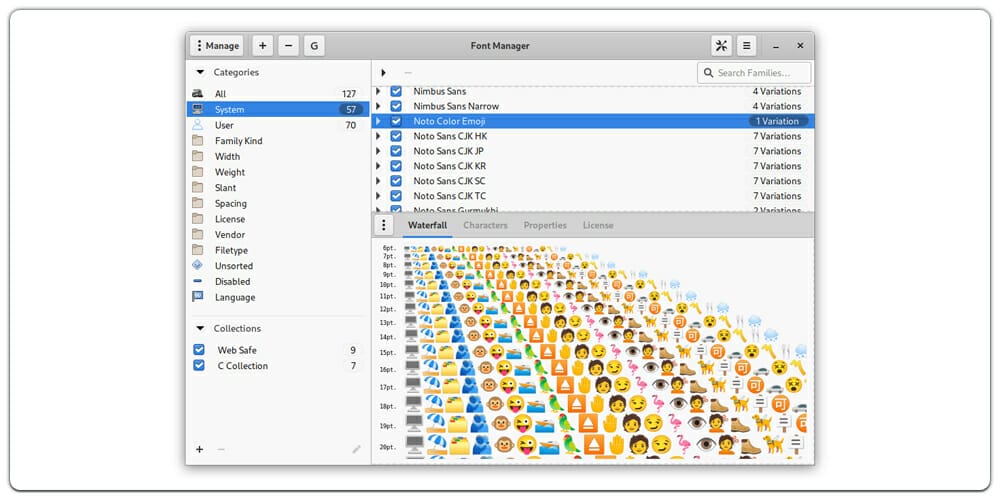Viewport: 1000px width, 500px height.
Task: Uncheck Noto Sans CJK JP
Action: click(396, 151)
